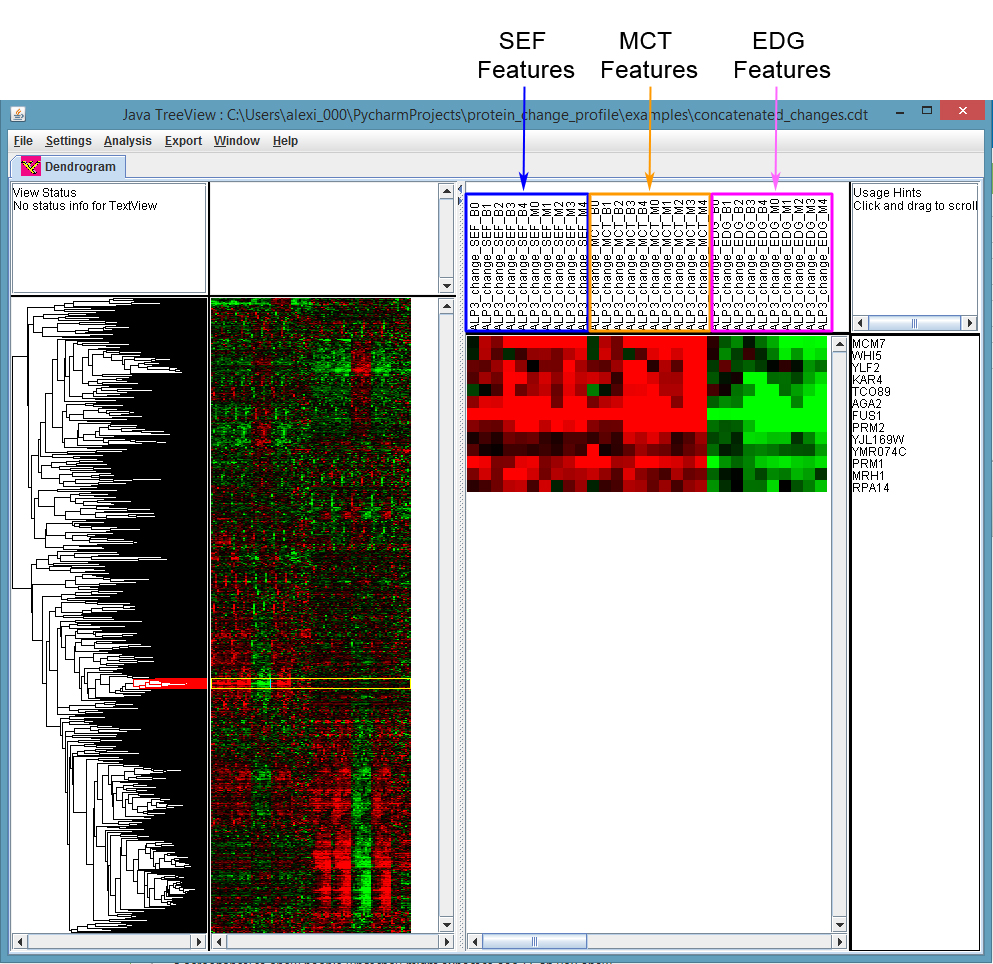Click the zoomed heatmap horizontal scrollbar thumb
This screenshot has height=964, width=993.
[x=534, y=942]
